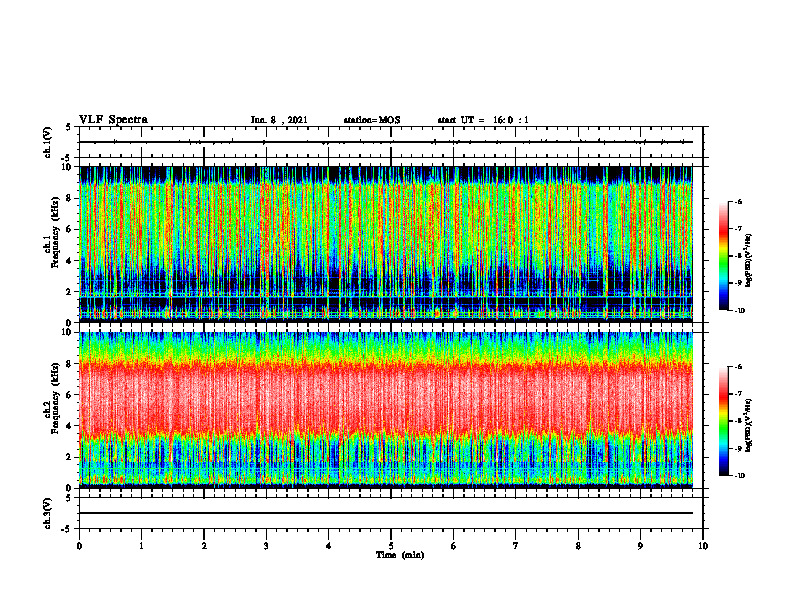Click the ch.3 voltage waveform trace
The image size is (792, 612).
pyautogui.click(x=386, y=513)
